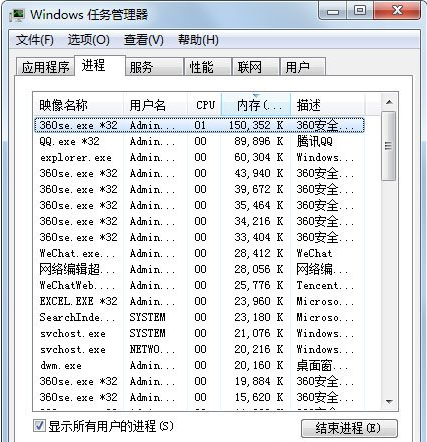Viewport: 427px width, 442px height.
Task: Maximize the Task Manager window
Action: pos(360,11)
